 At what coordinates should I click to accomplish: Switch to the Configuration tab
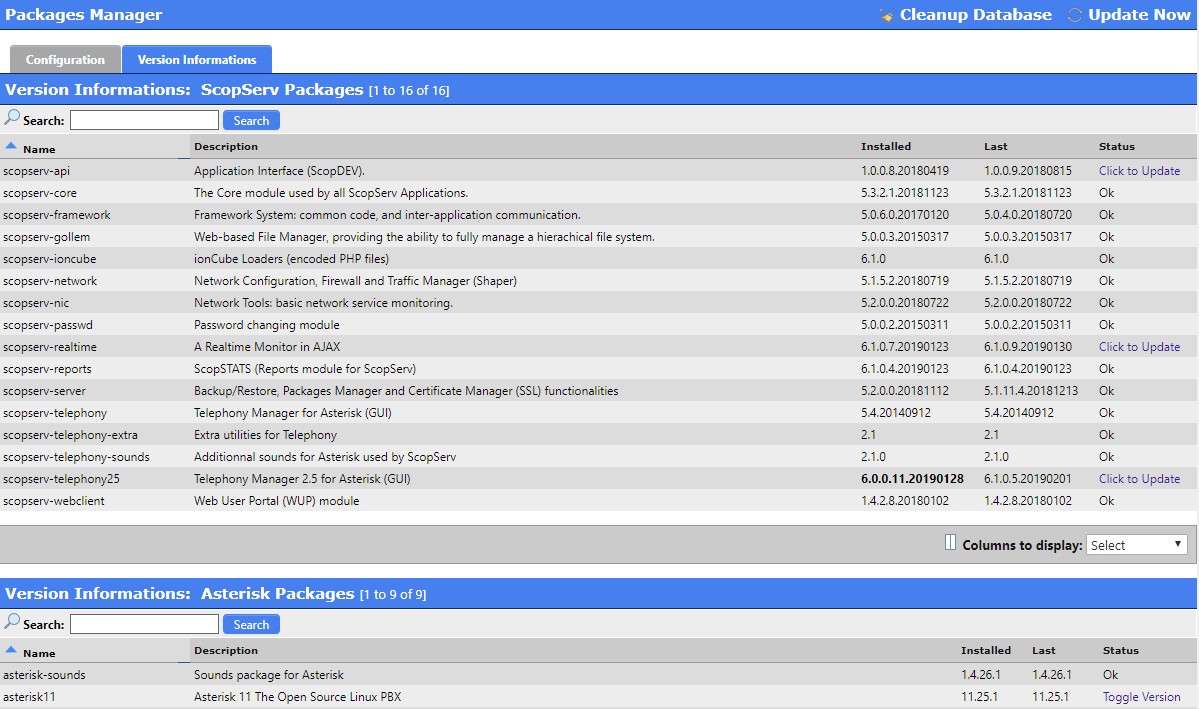click(x=65, y=60)
